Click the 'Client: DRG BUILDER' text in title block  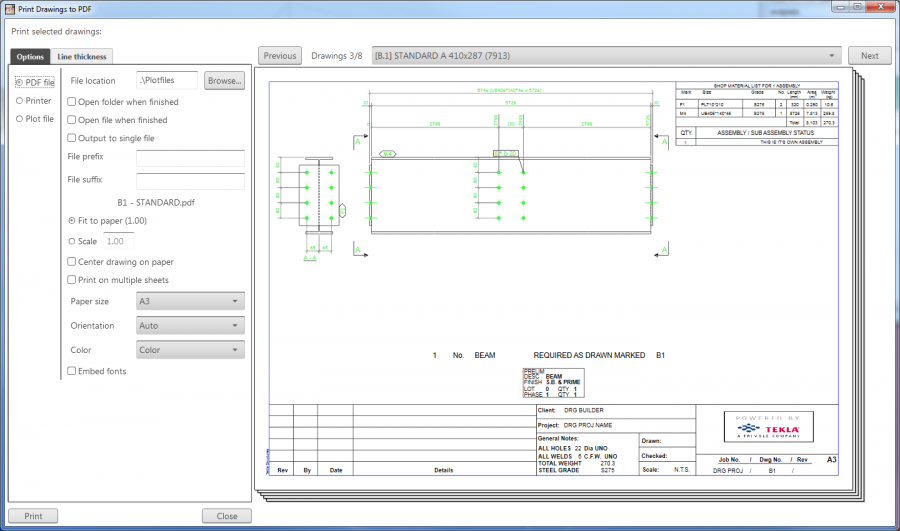point(571,410)
